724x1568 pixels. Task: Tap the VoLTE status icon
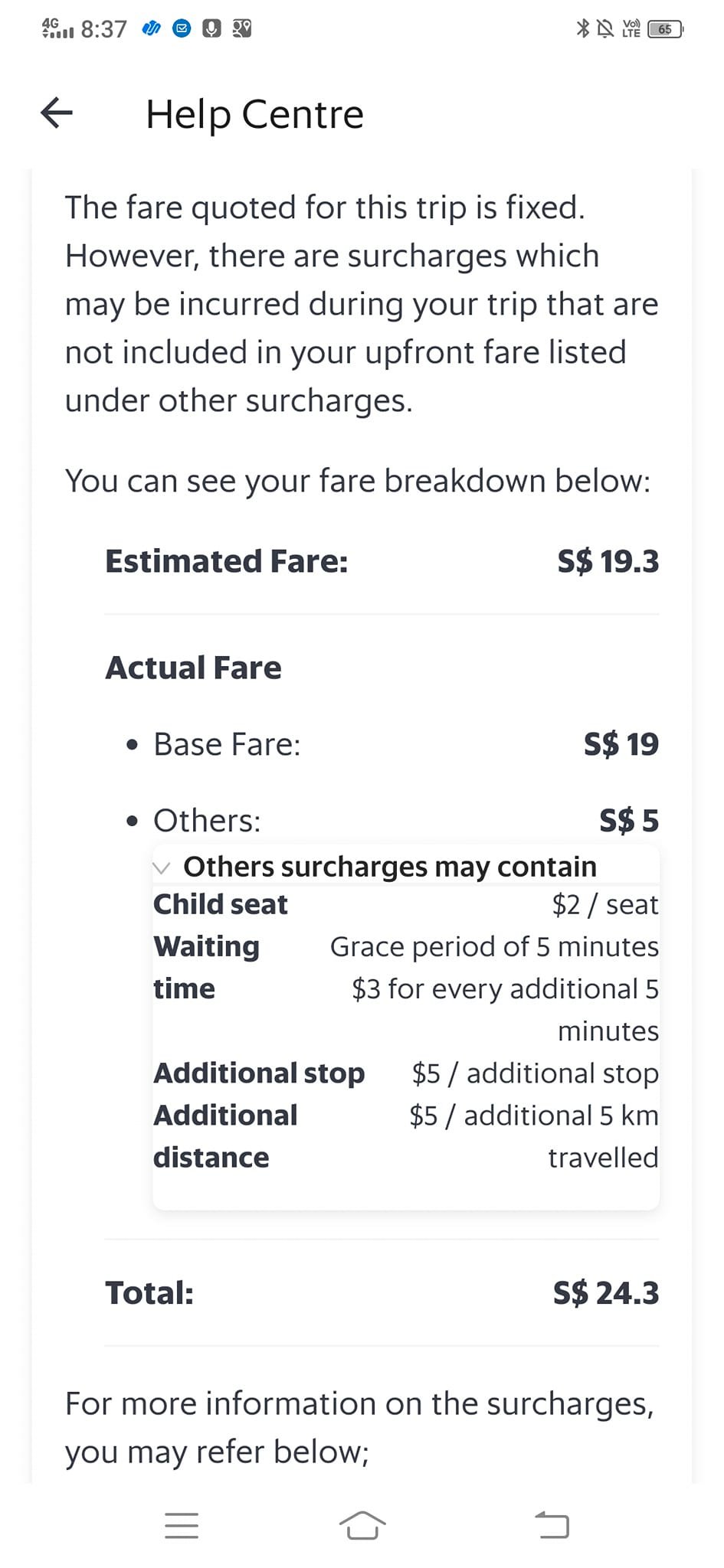pos(631,29)
